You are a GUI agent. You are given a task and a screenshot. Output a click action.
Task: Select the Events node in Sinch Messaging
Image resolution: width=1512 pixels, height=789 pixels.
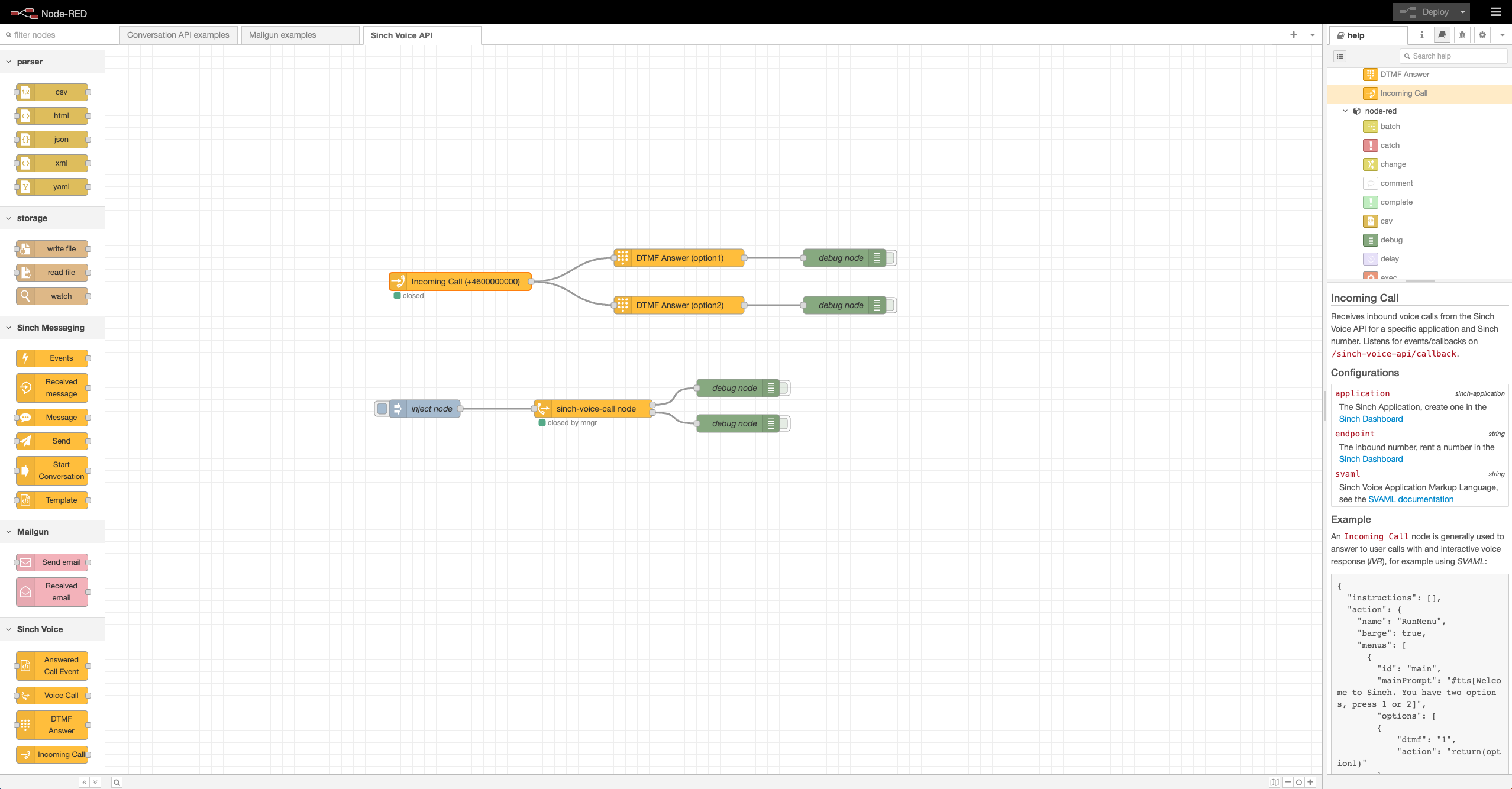pyautogui.click(x=52, y=358)
